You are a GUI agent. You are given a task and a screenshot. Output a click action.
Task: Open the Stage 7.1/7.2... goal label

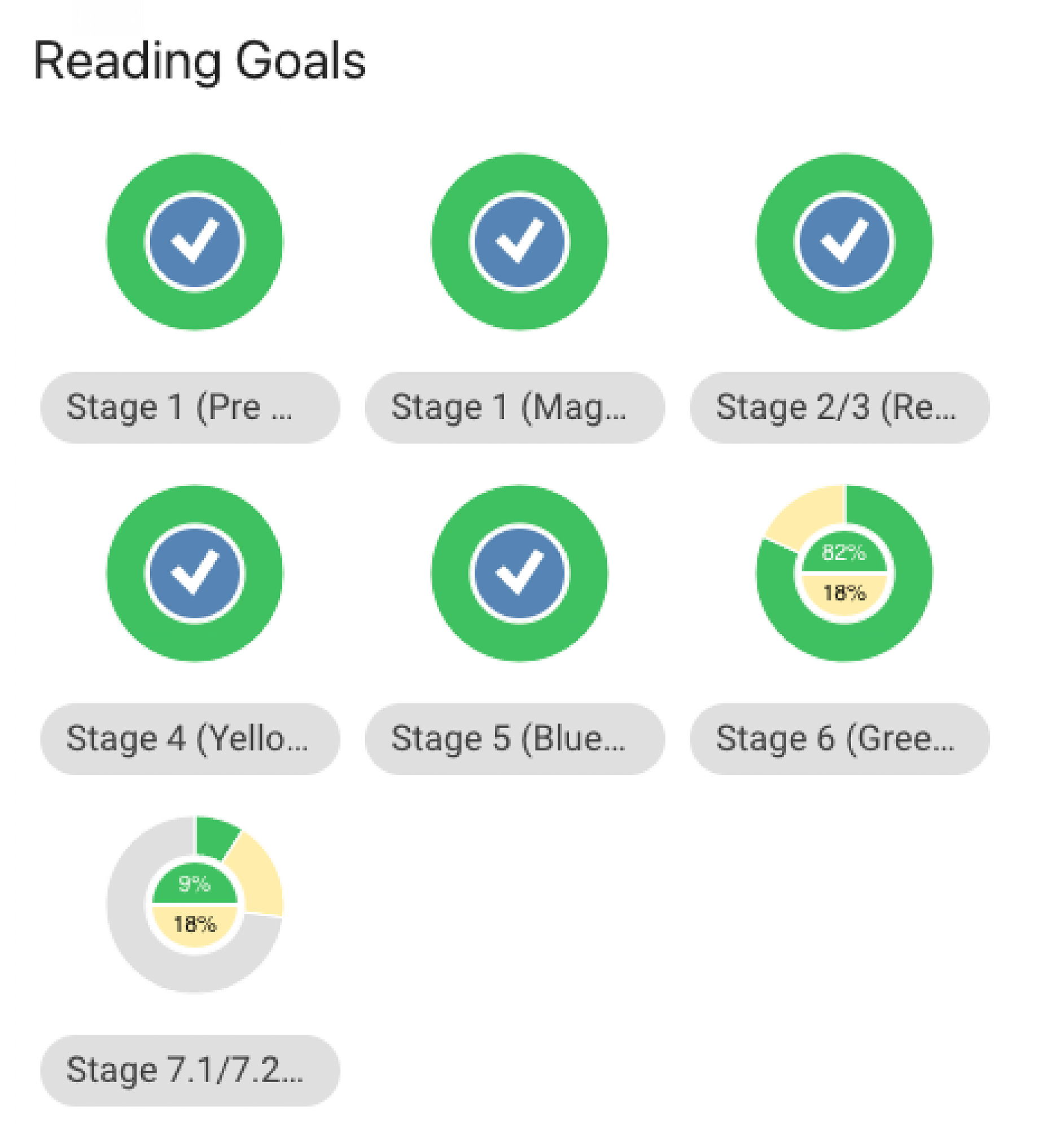point(190,1070)
